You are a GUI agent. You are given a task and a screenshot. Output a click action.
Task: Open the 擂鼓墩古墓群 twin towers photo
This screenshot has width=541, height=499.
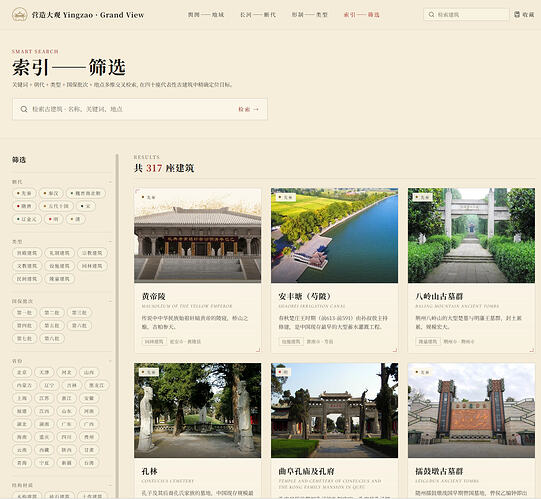[471, 410]
